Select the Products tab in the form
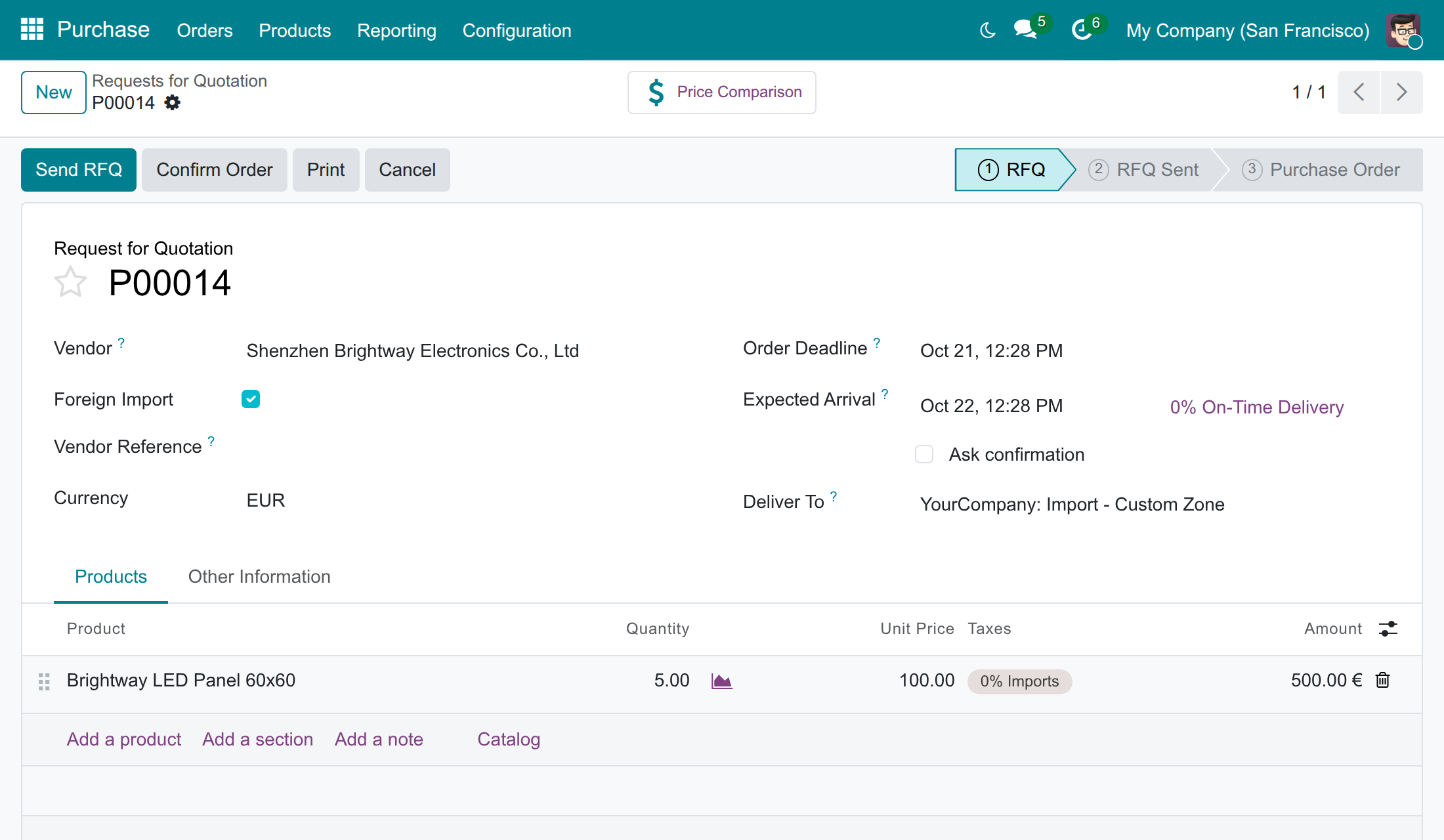 coord(111,577)
